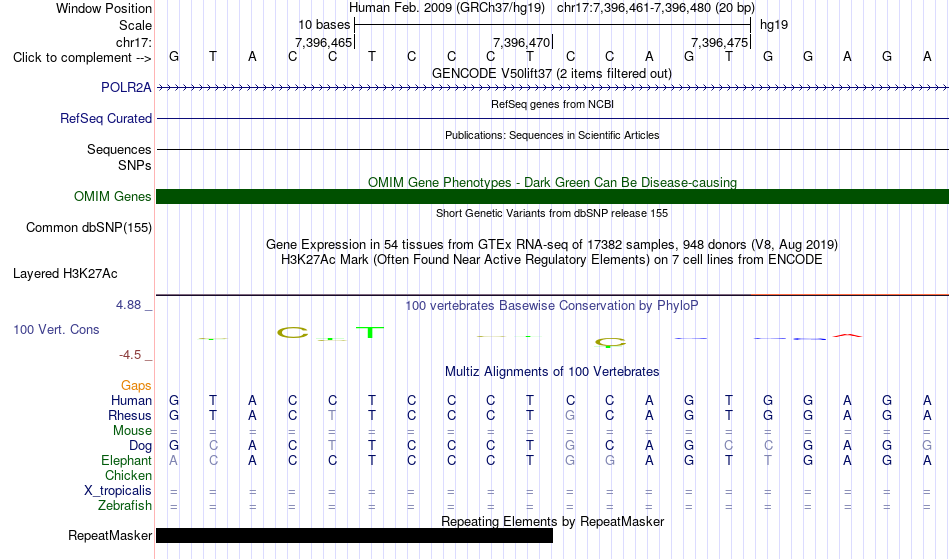This screenshot has width=950, height=559.
Task: Click the '10 bases' scale label
Action: 324,25
